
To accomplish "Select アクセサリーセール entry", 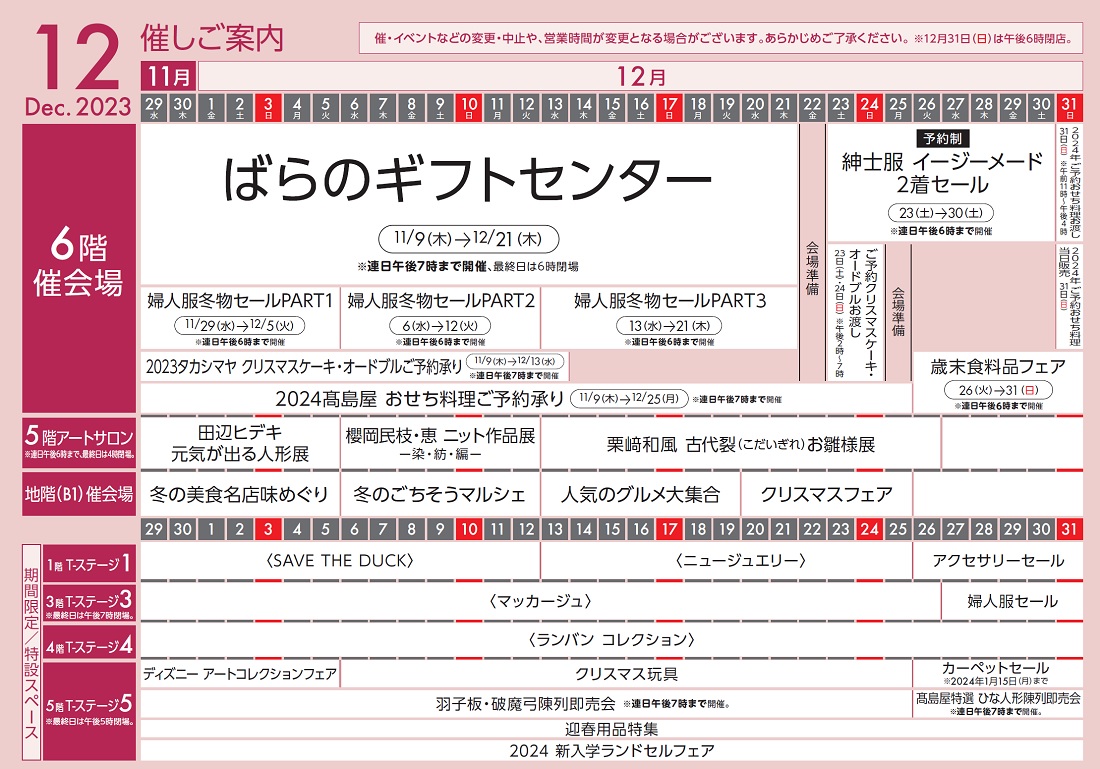I will point(998,561).
